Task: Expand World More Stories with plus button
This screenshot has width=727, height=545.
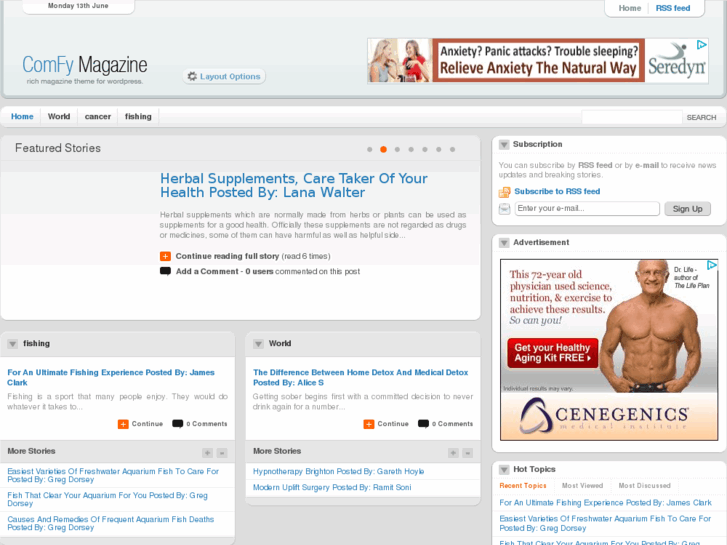Action: [453, 453]
